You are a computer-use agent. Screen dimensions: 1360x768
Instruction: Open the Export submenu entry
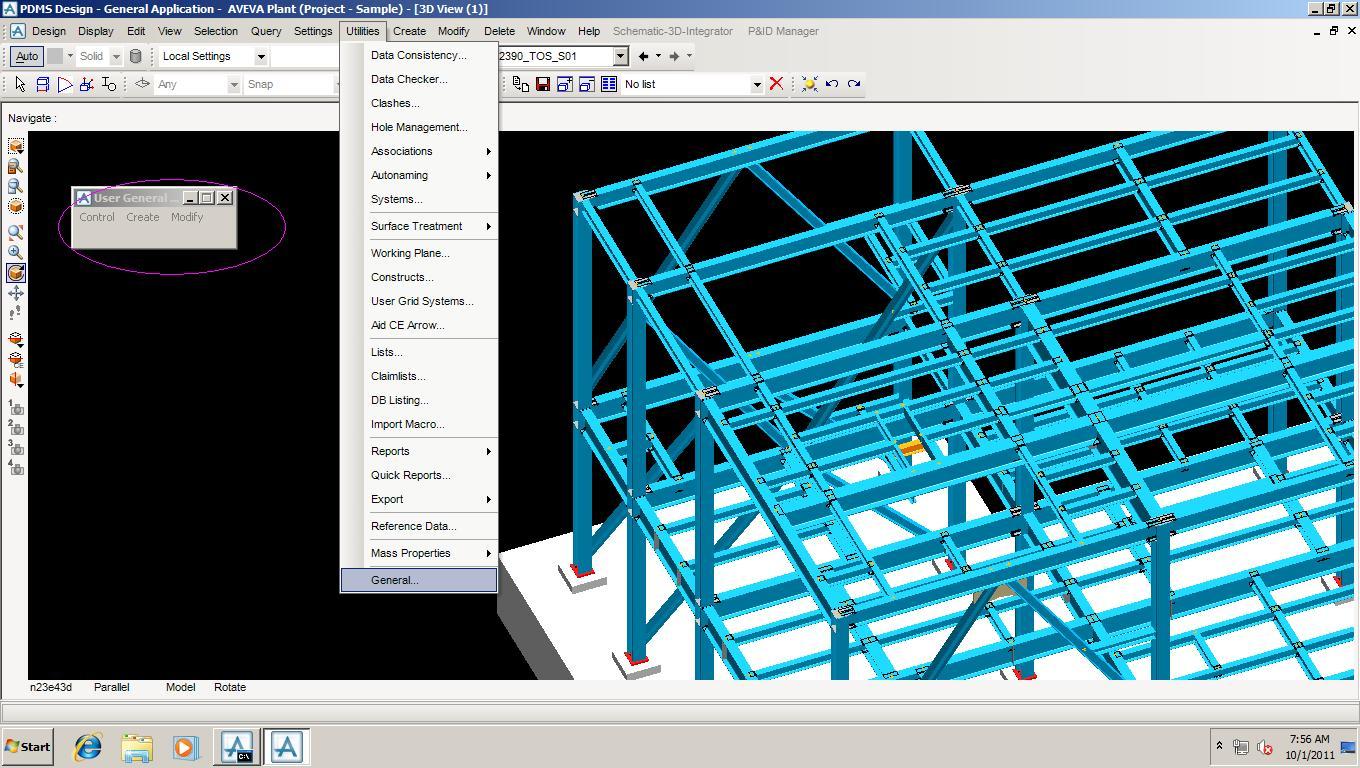(x=419, y=499)
